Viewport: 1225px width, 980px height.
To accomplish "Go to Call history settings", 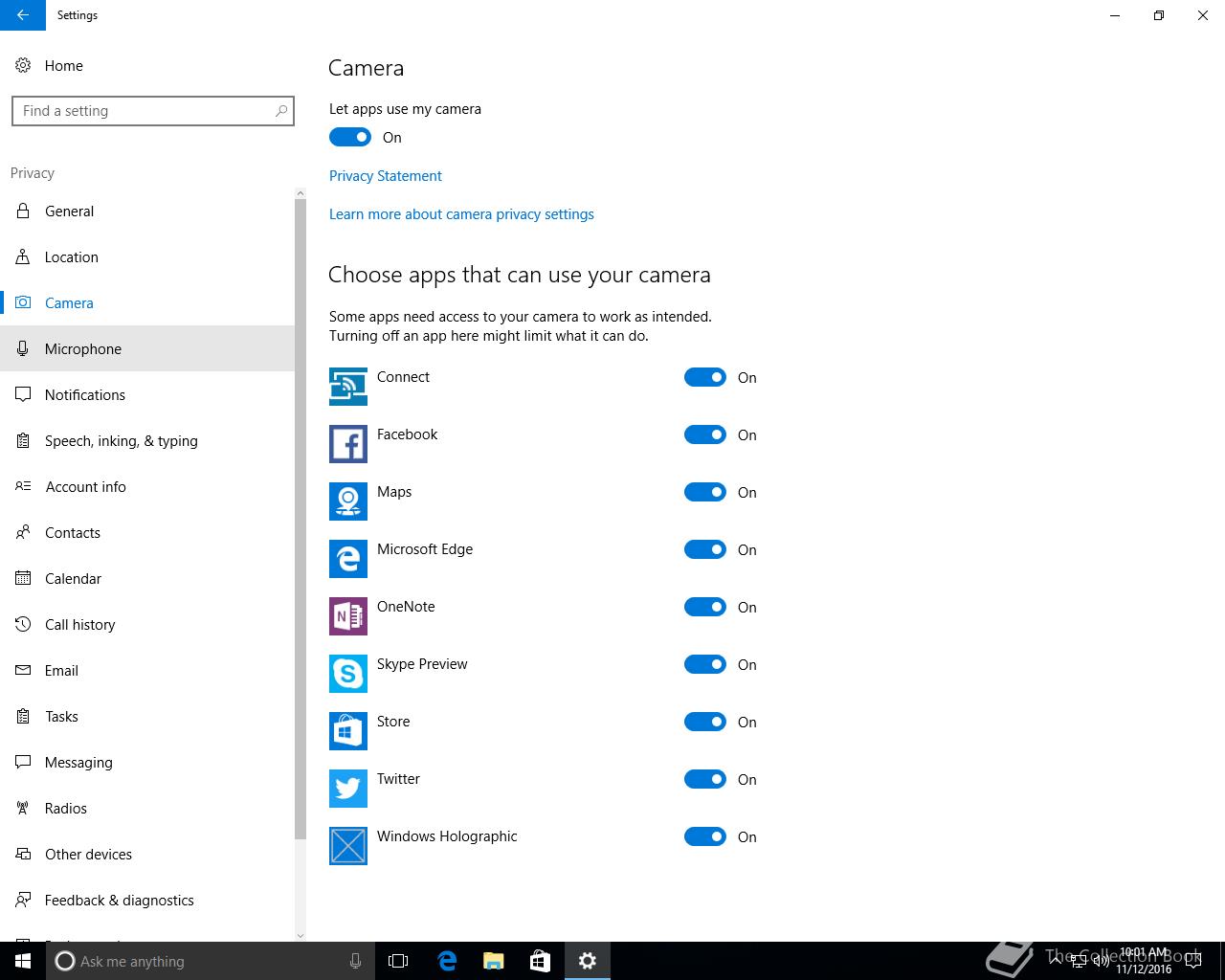I will point(147,624).
